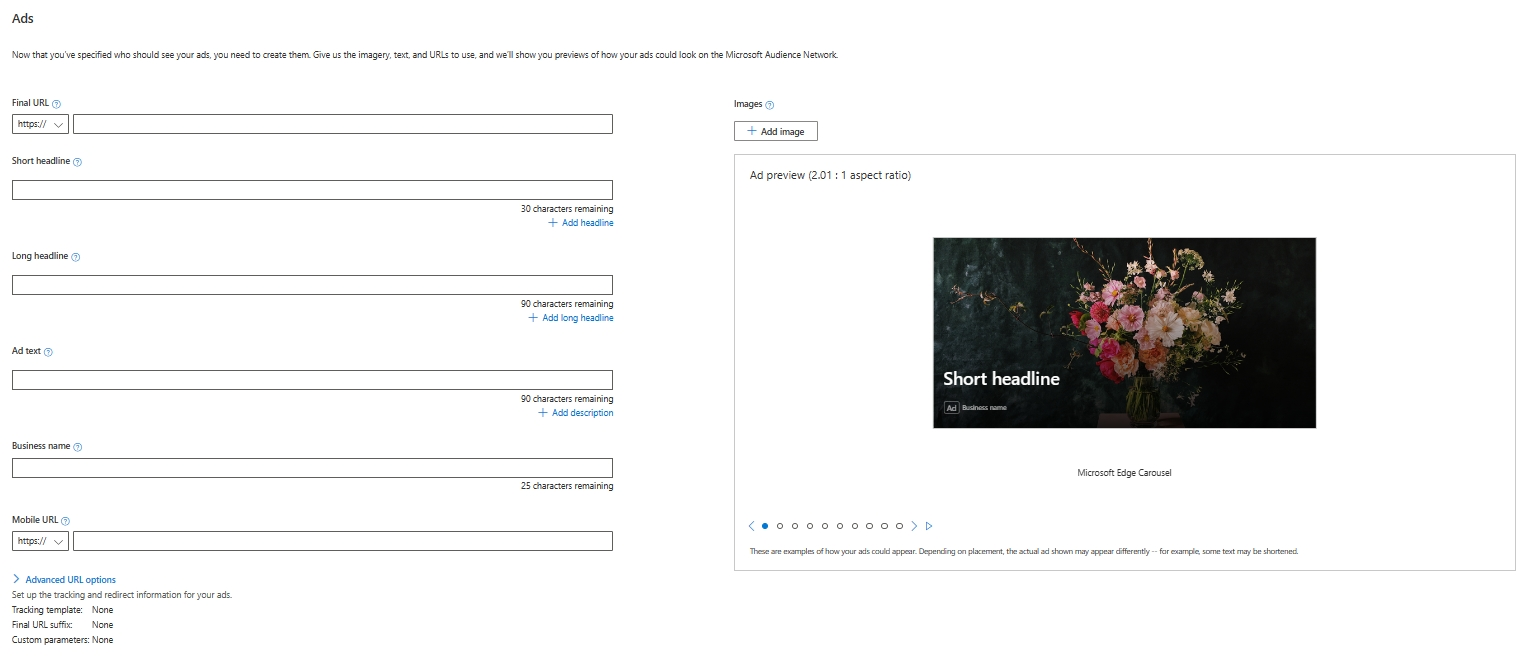Focus the Final URL text field
The height and width of the screenshot is (657, 1525).
point(343,124)
